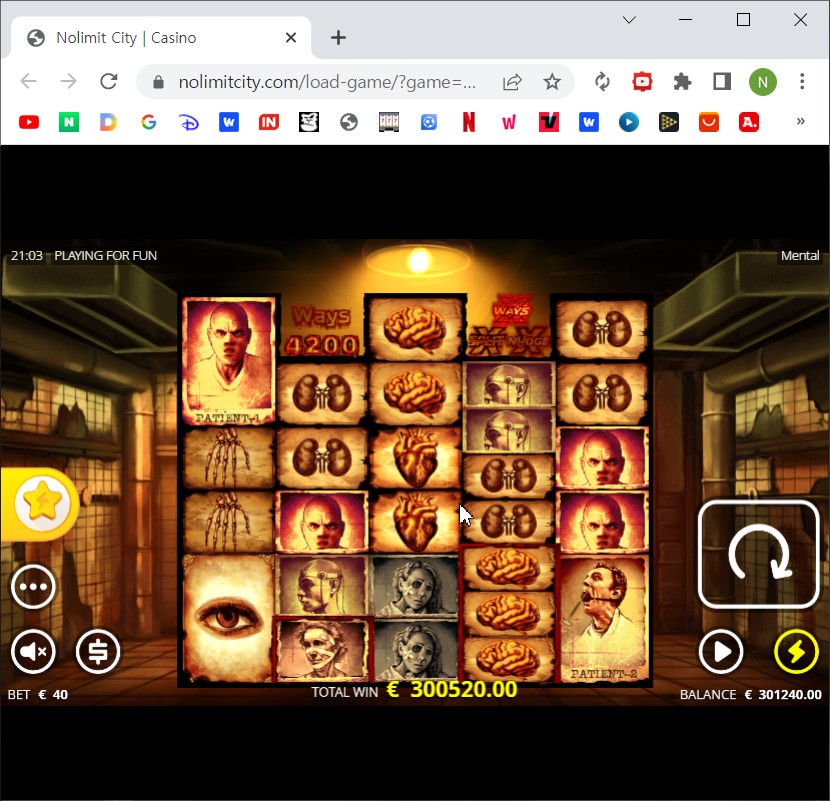
Task: Open the bet amount dollar-sign button
Action: [x=98, y=651]
